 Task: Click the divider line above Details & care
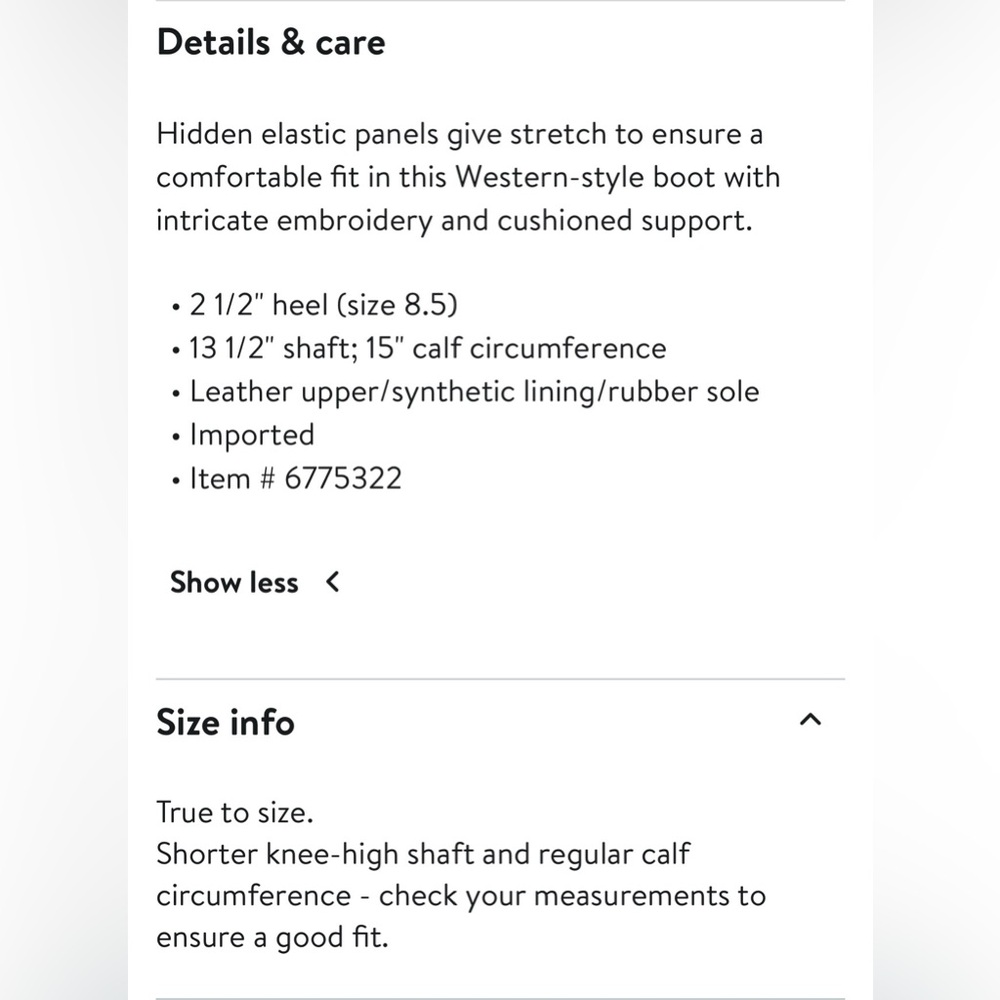pyautogui.click(x=501, y=1)
